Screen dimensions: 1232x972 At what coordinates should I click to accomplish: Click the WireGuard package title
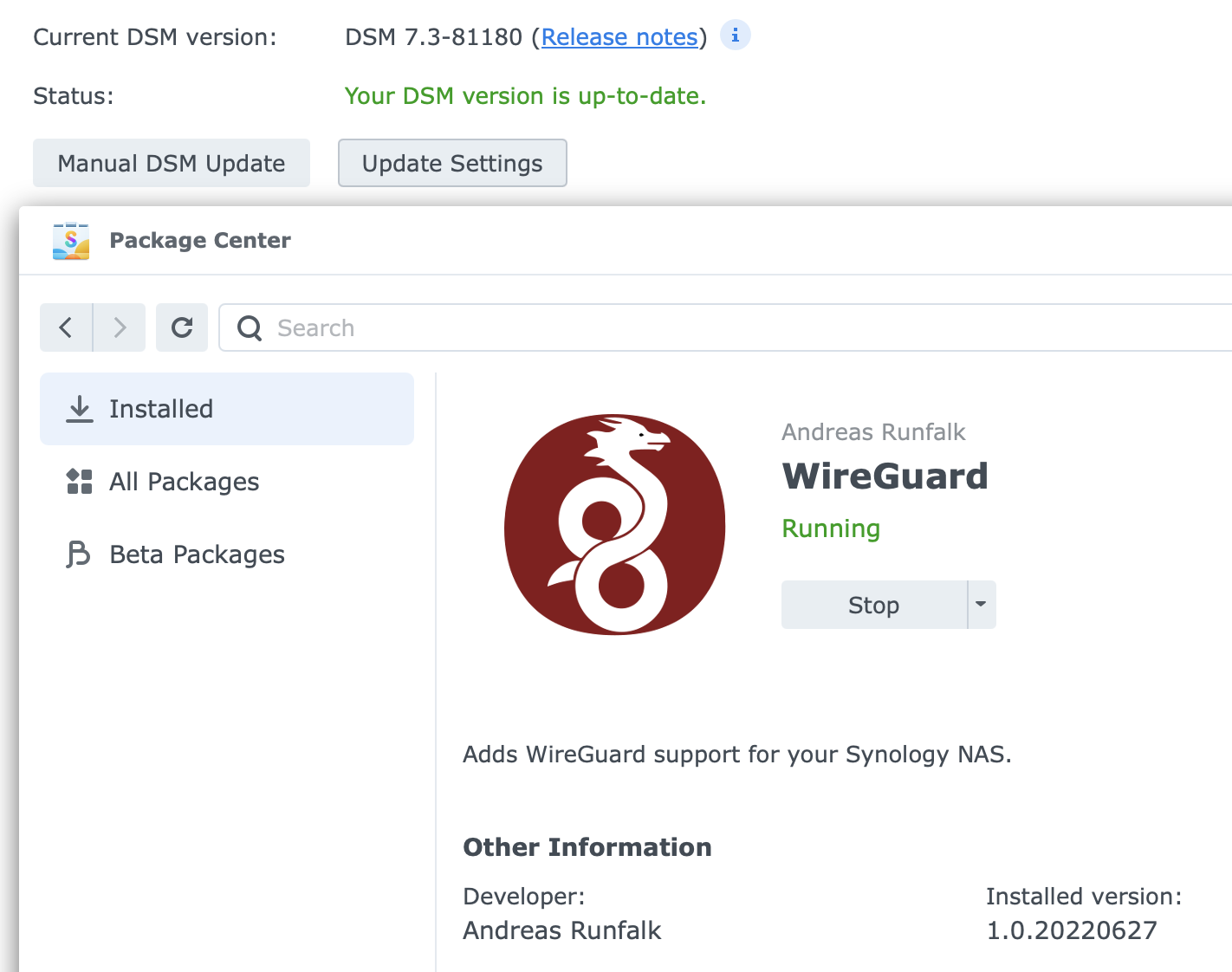click(x=885, y=476)
